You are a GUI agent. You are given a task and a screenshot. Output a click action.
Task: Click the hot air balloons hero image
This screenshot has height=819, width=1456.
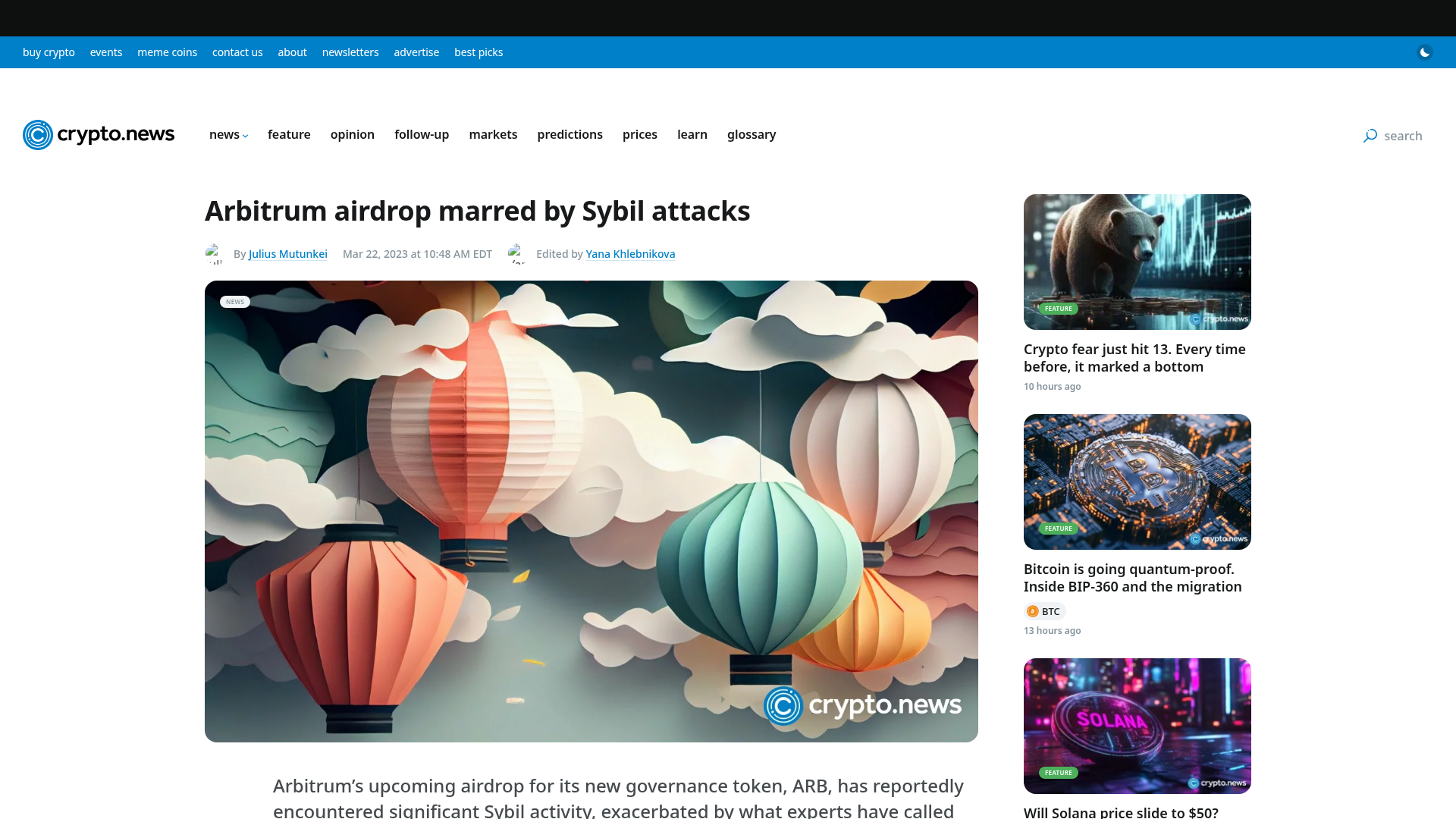(x=591, y=511)
